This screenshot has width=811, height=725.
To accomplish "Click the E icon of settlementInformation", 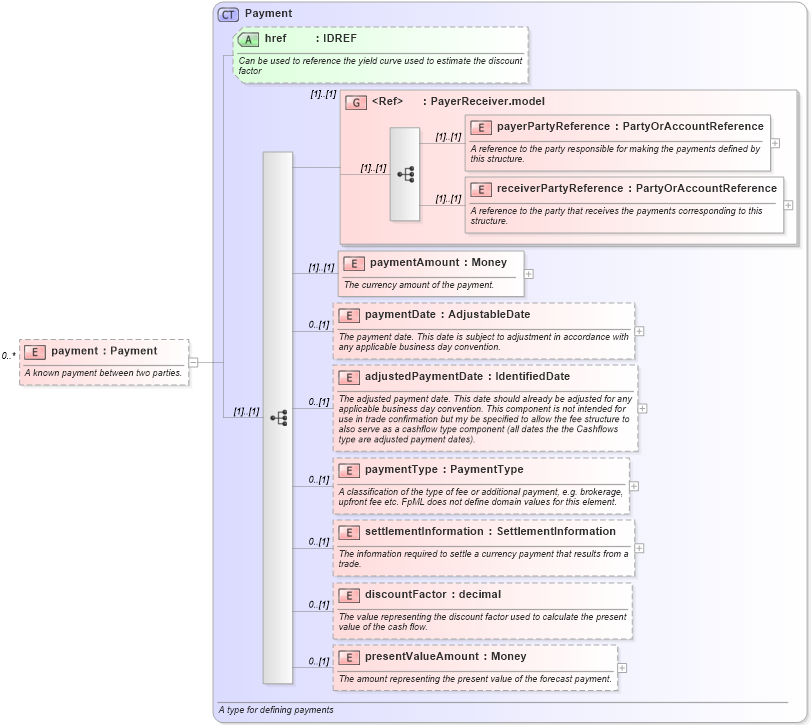I will point(348,531).
